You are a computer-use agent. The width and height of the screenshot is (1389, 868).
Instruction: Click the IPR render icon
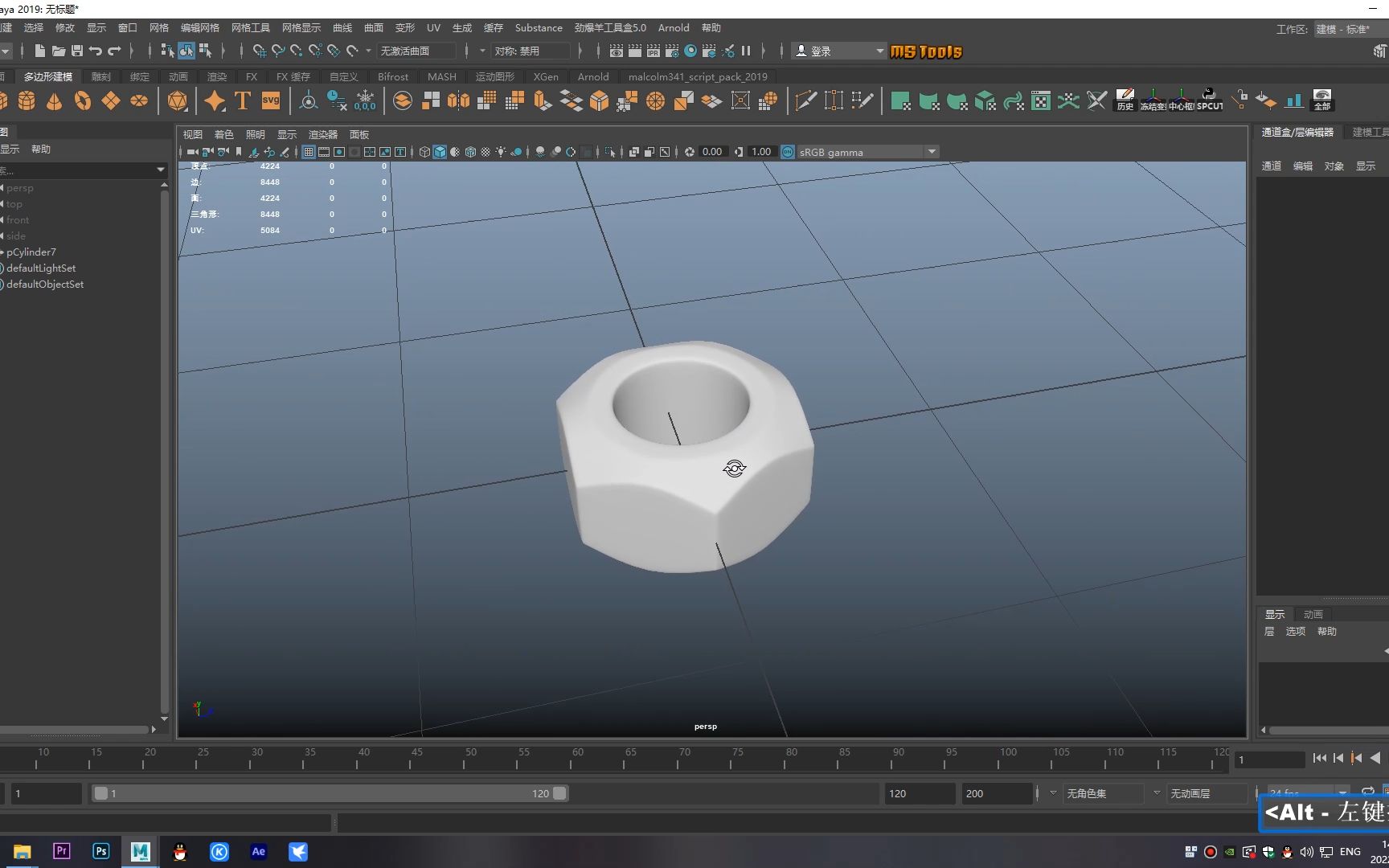654,51
